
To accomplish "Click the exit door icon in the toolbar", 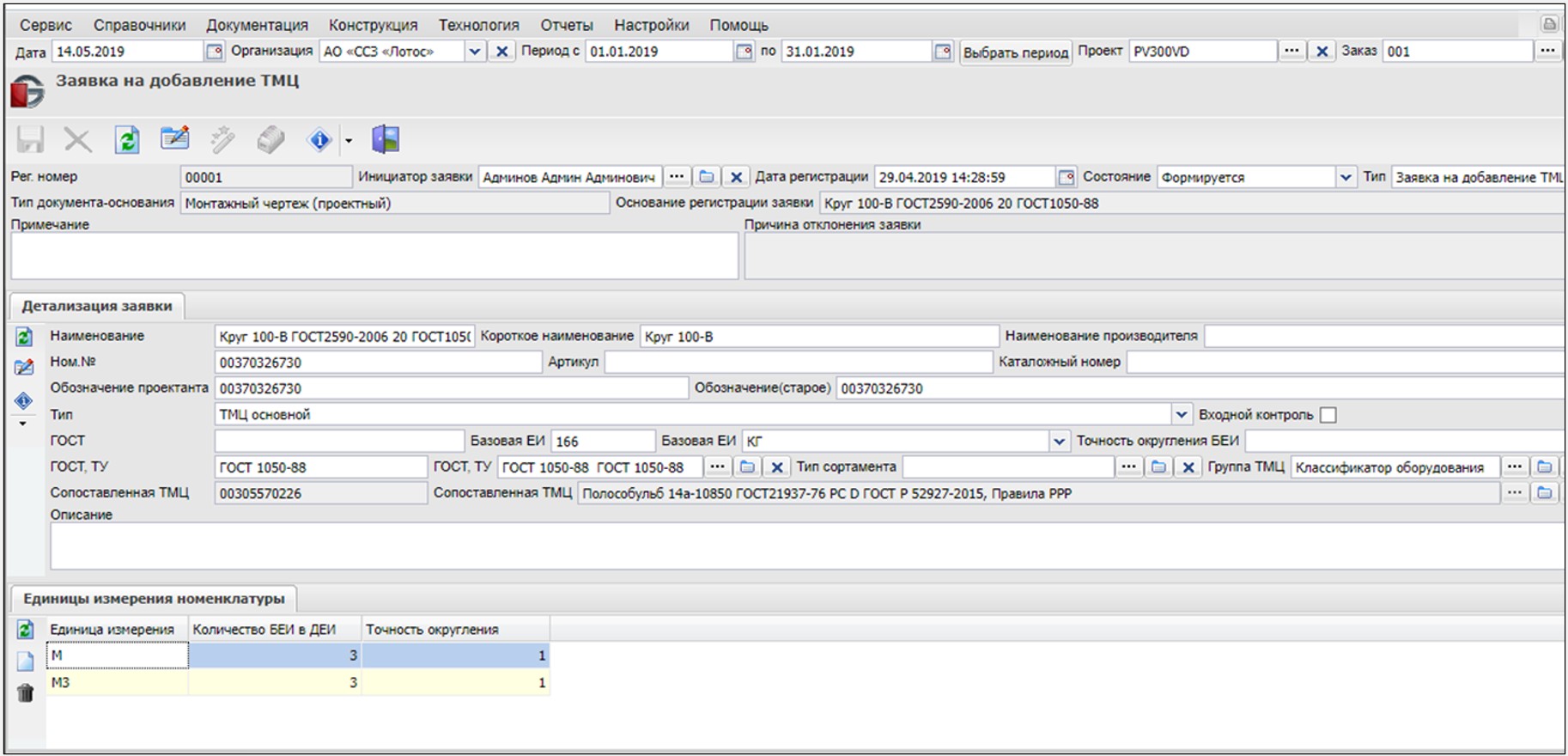I will (386, 139).
